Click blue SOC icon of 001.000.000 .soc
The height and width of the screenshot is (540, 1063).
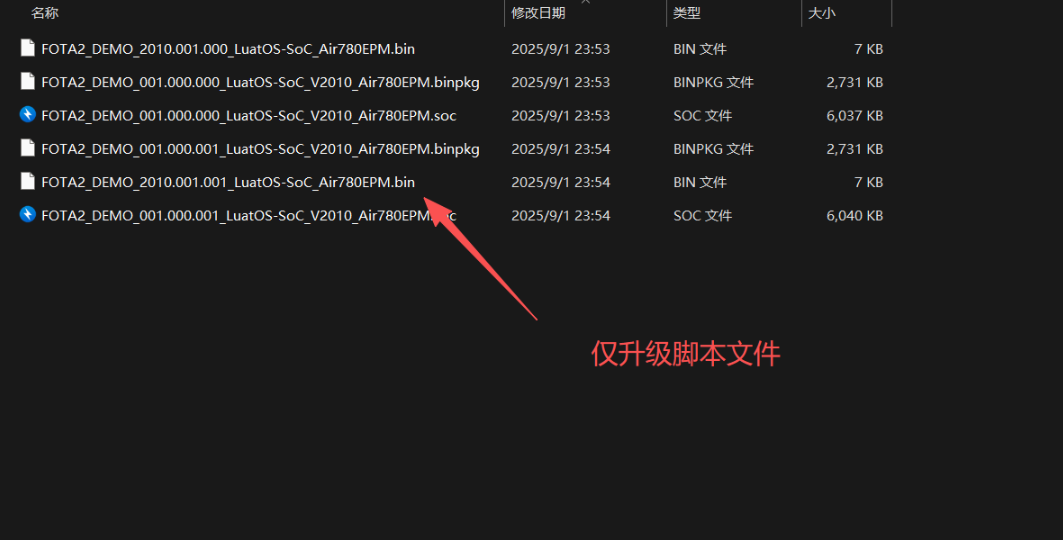28,115
